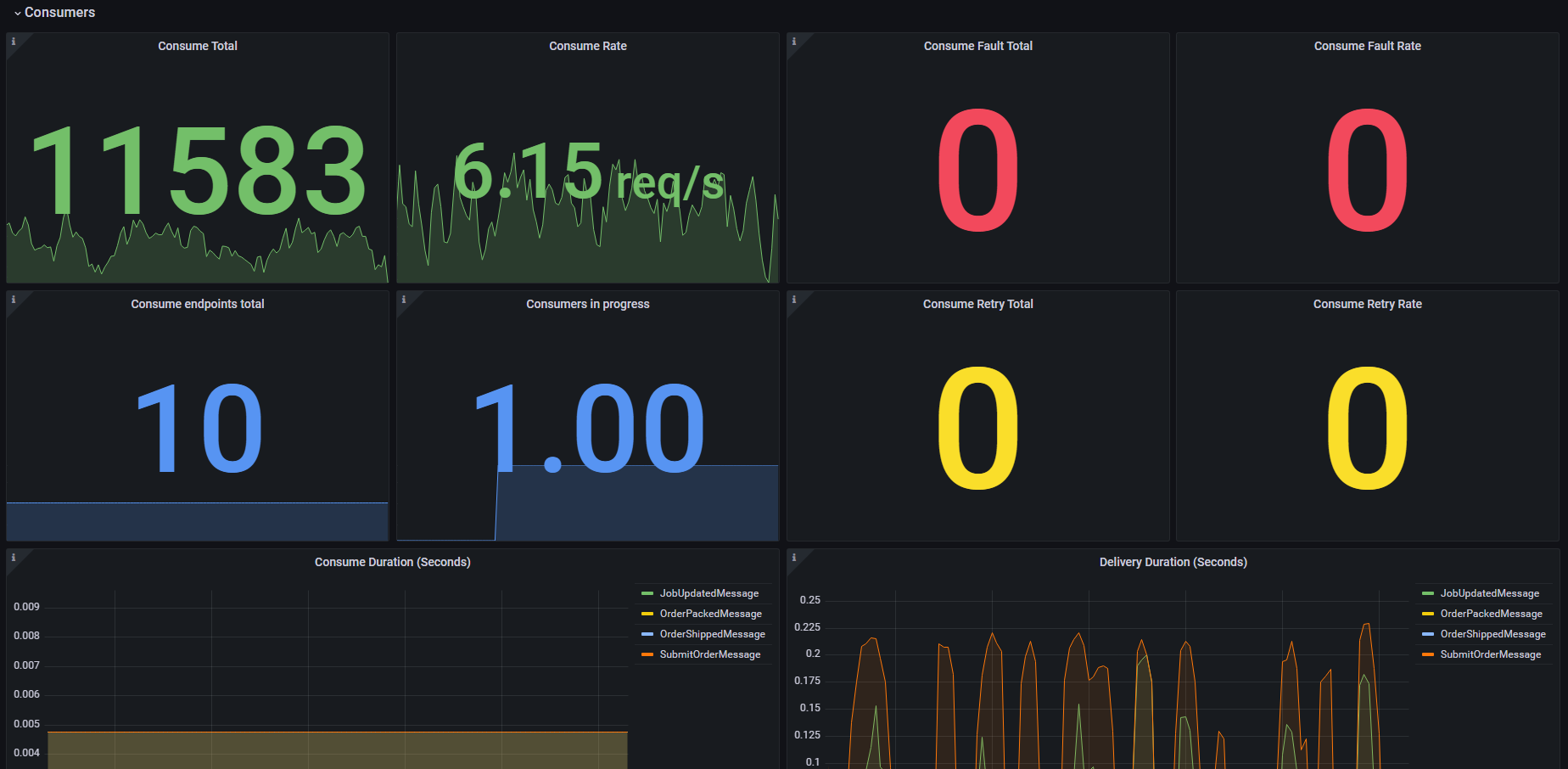Click OrderShippedMessage label in Delivery Duration legend
This screenshot has height=769, width=1568.
1493,634
